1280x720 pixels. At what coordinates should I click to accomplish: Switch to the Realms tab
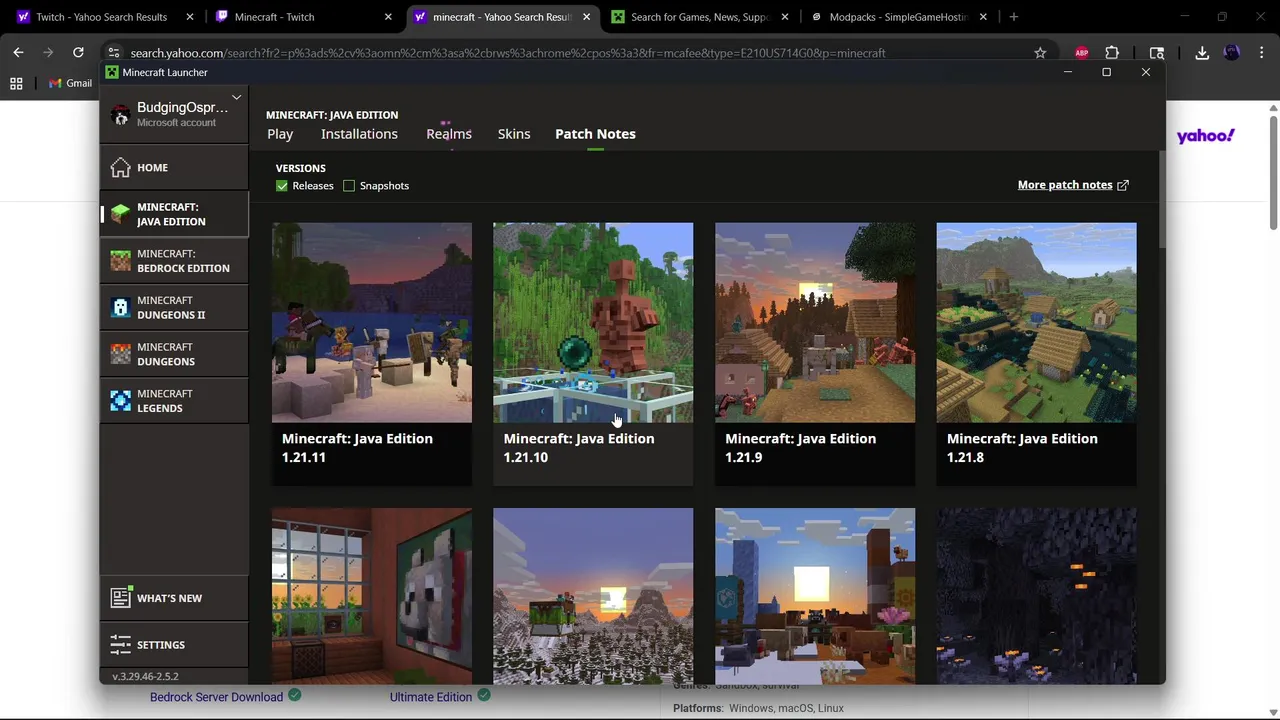449,134
